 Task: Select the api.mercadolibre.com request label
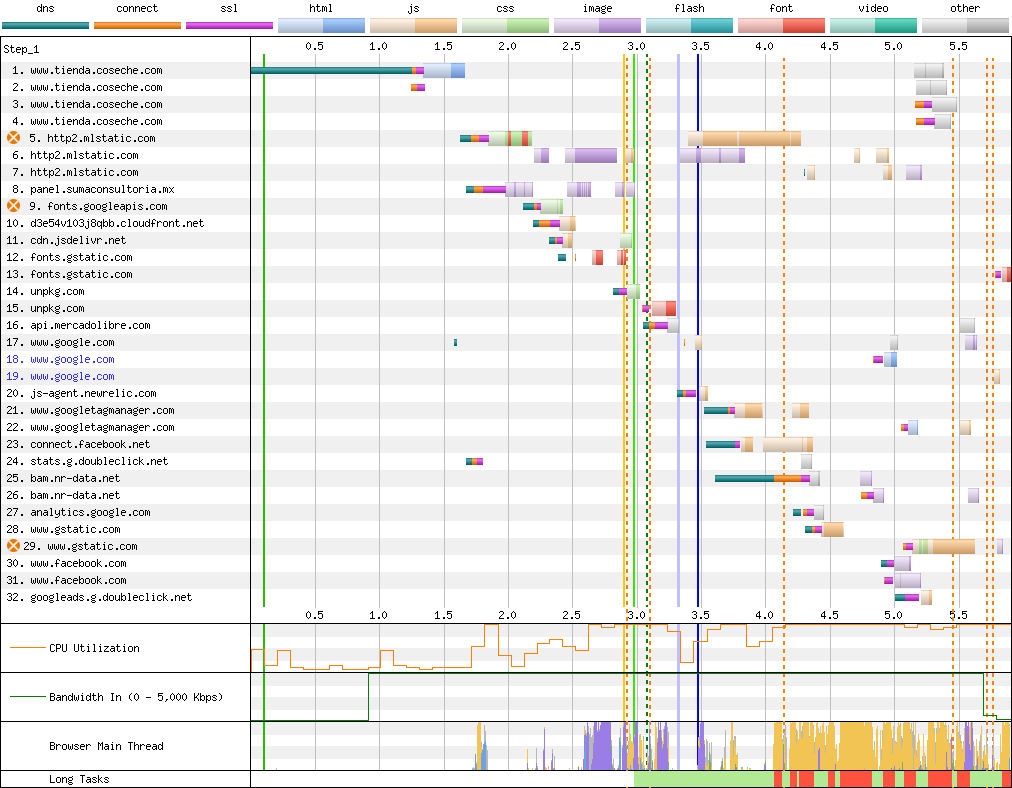(90, 325)
